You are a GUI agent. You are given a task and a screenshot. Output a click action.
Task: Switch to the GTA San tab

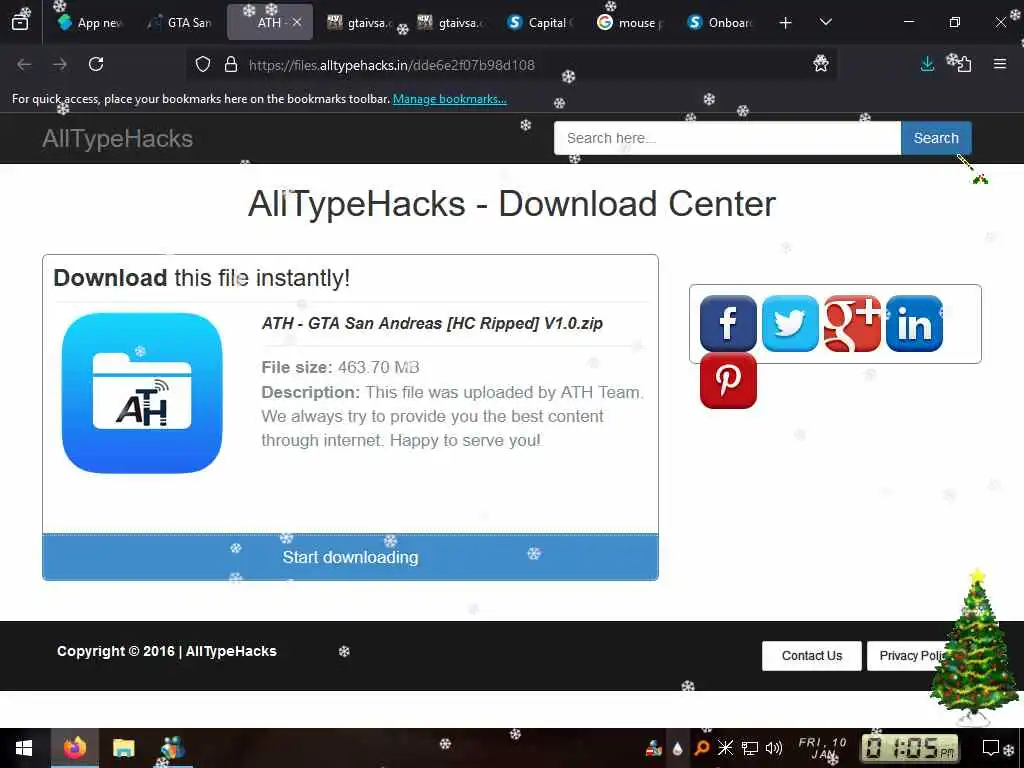(181, 22)
